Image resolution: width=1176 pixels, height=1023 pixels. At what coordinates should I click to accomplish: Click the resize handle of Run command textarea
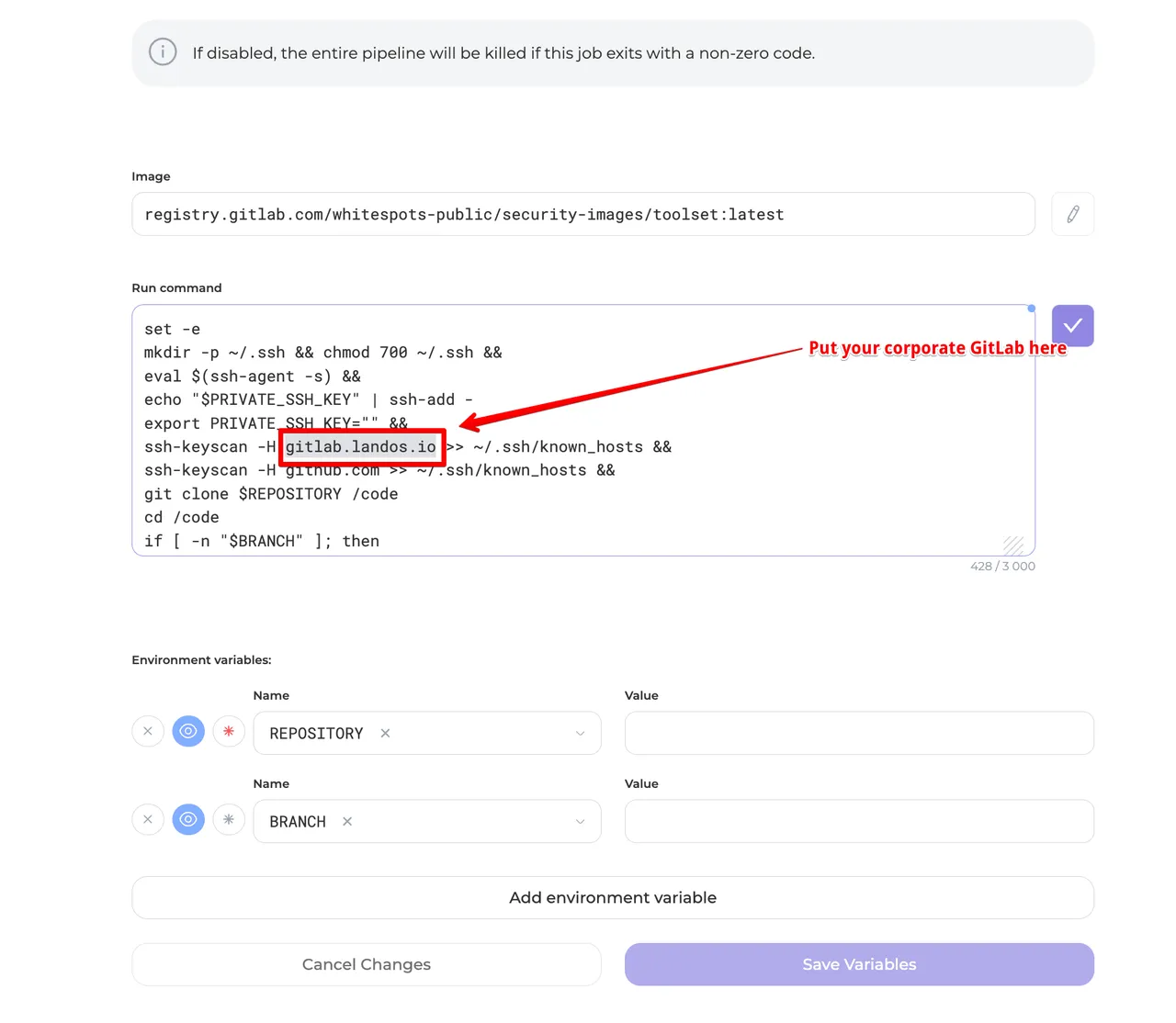click(1014, 545)
